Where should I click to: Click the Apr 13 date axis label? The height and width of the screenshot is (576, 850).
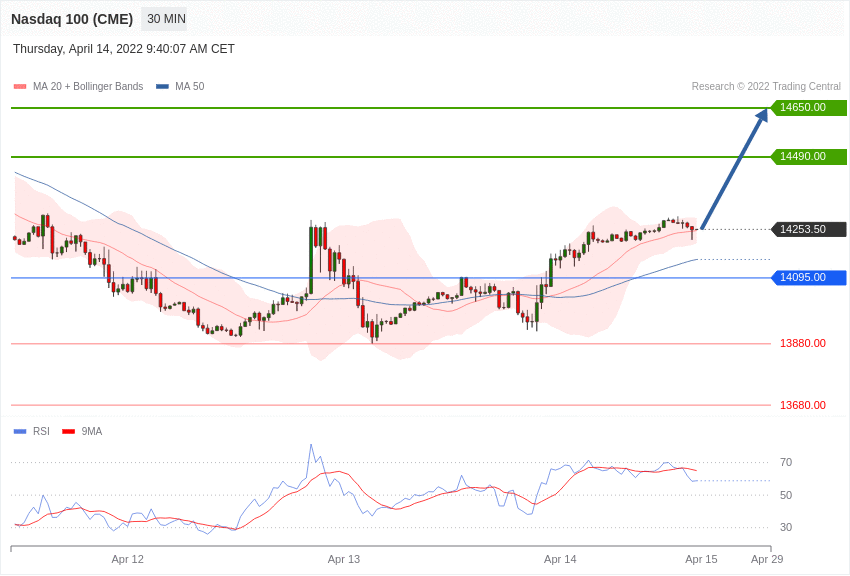click(344, 559)
